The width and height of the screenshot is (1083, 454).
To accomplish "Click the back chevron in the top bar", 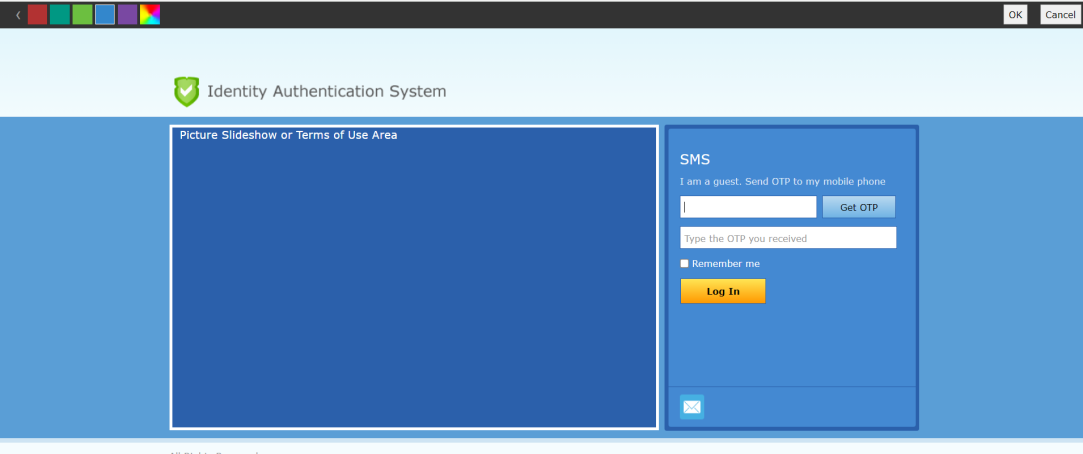I will tap(17, 15).
